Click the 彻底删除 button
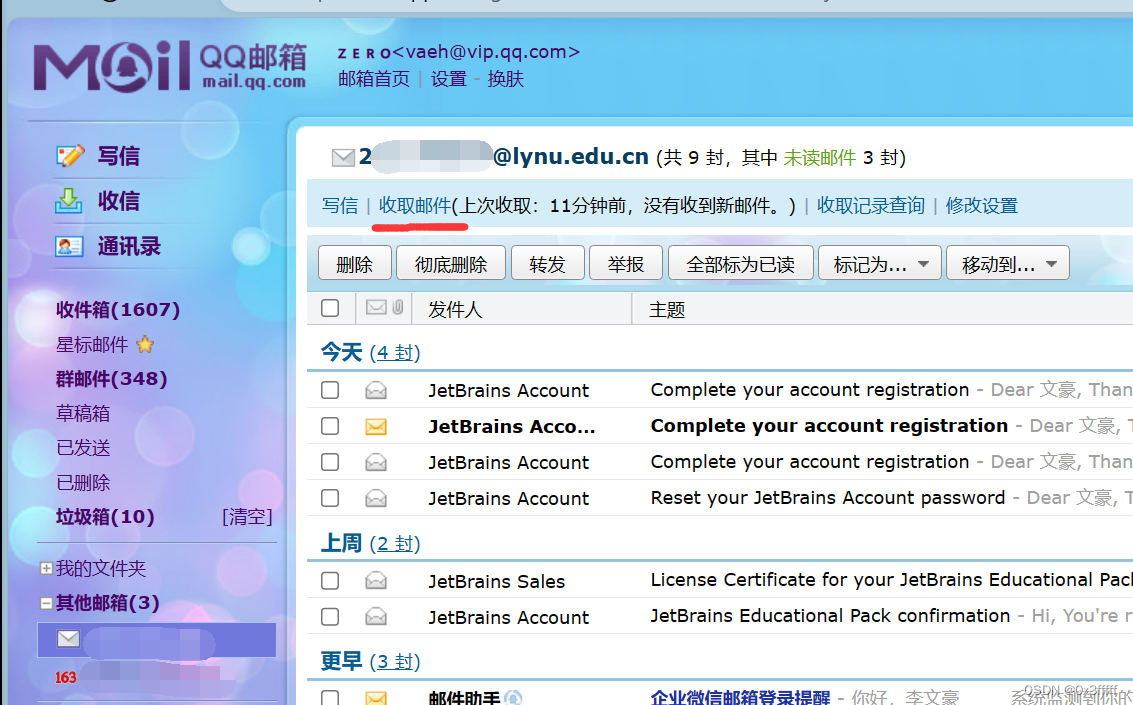1133x705 pixels. (451, 264)
